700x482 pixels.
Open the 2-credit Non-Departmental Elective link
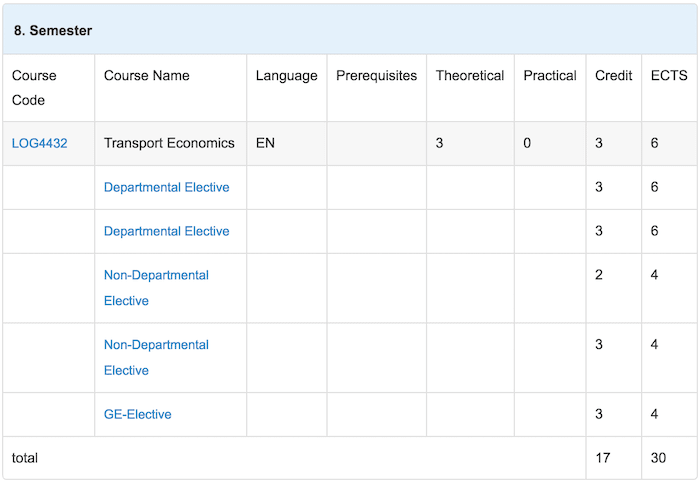tap(156, 288)
